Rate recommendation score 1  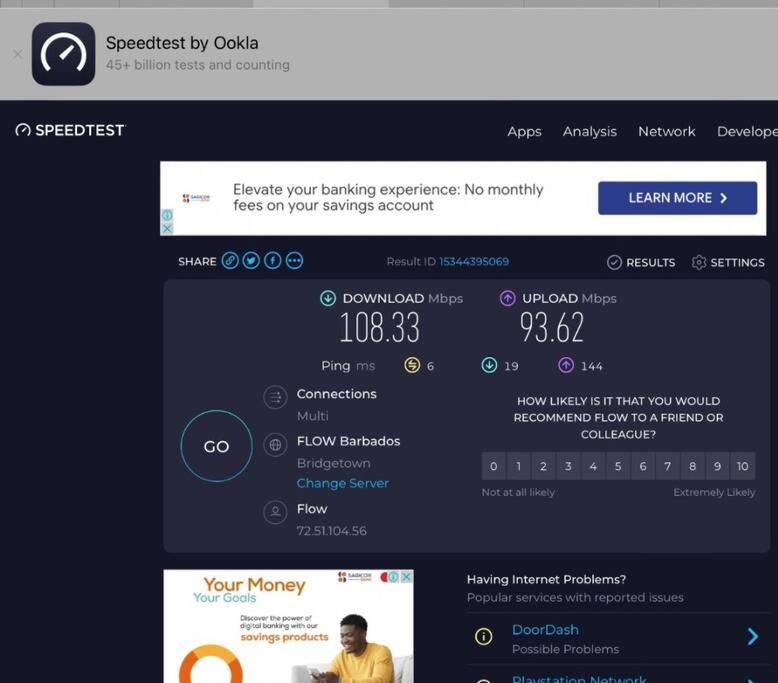click(519, 466)
